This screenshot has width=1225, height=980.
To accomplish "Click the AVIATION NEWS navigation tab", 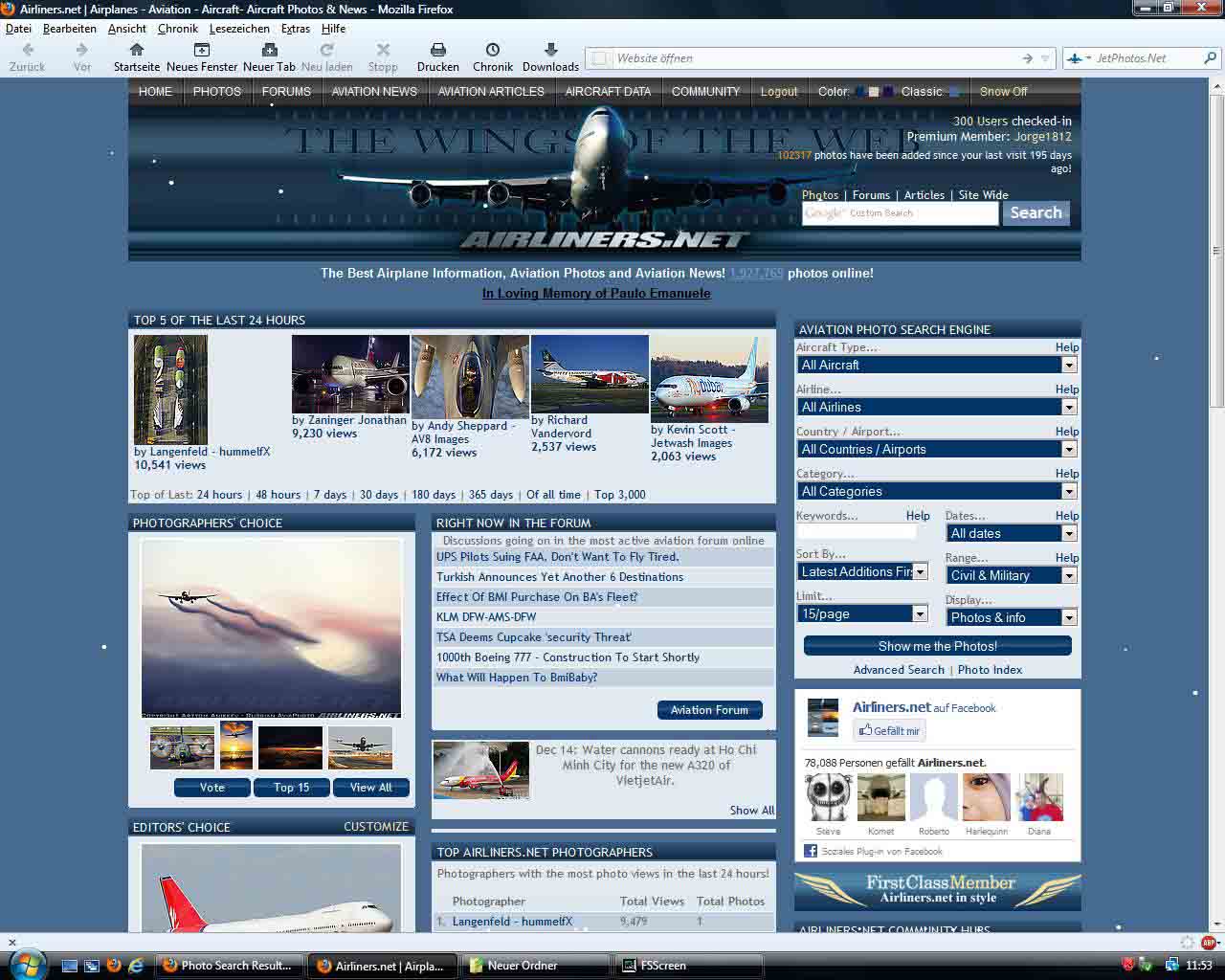I will (x=374, y=92).
